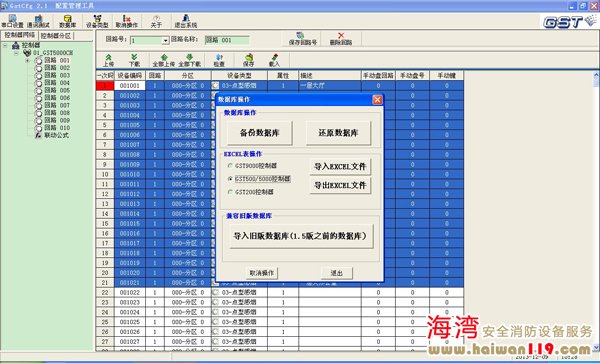Open 设备类型 device type tool

pos(97,21)
